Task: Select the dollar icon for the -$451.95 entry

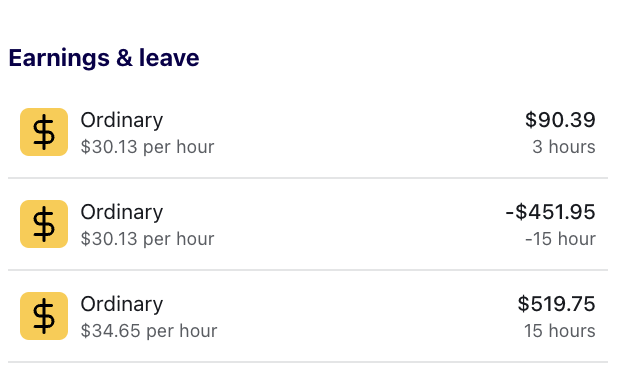Action: click(x=44, y=224)
